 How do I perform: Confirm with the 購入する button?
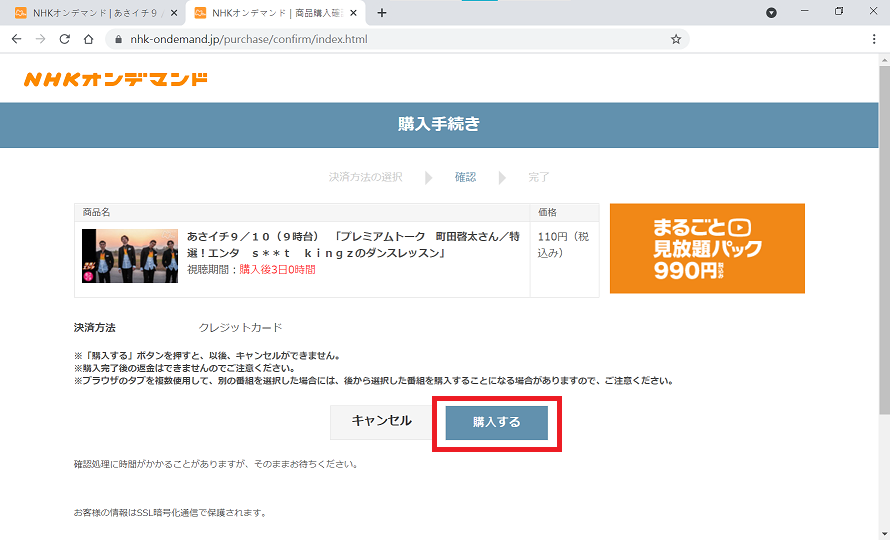click(497, 422)
